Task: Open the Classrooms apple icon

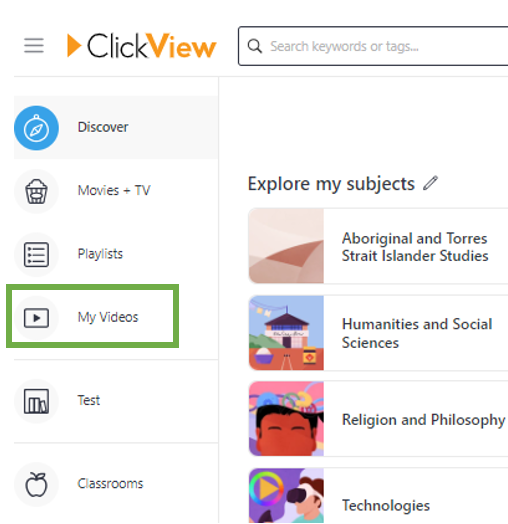Action: (36, 484)
